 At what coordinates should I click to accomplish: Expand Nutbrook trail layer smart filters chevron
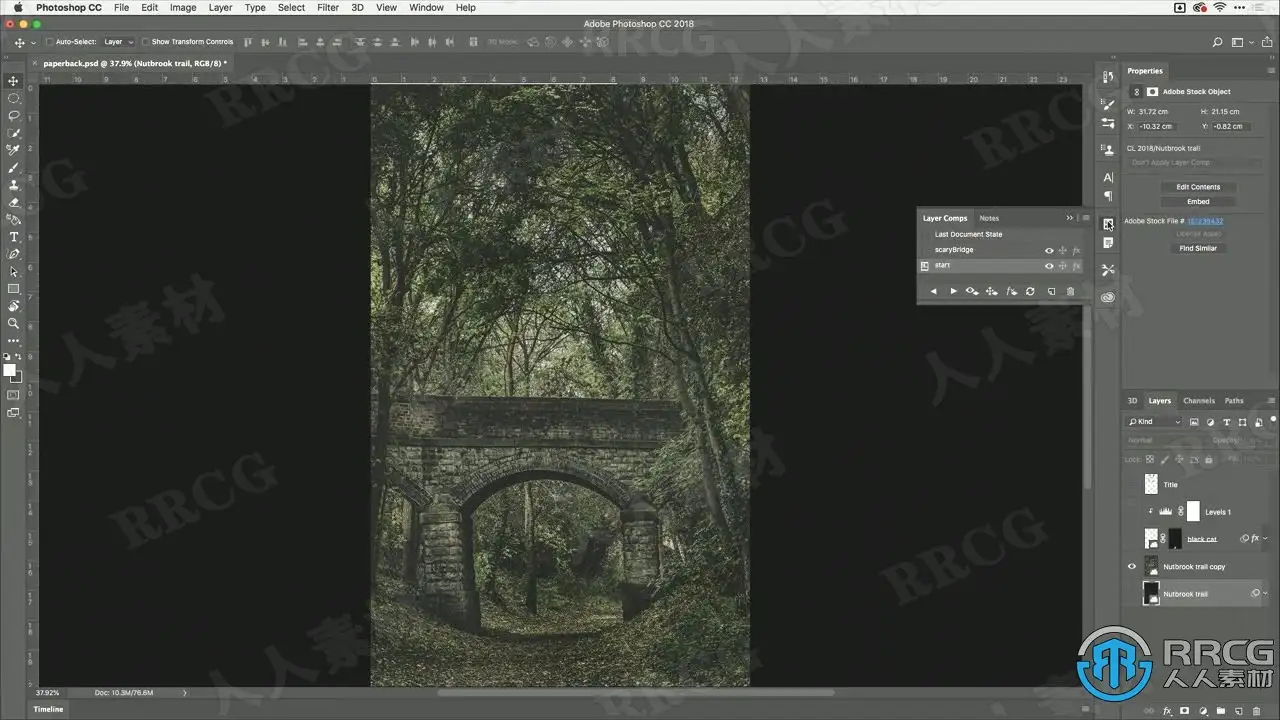click(1266, 594)
